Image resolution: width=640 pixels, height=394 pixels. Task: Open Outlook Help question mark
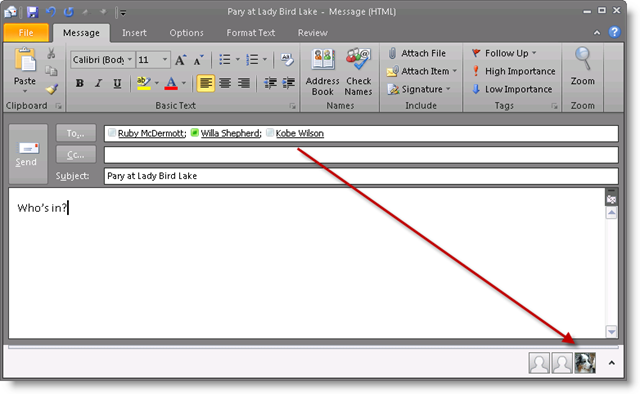[614, 32]
